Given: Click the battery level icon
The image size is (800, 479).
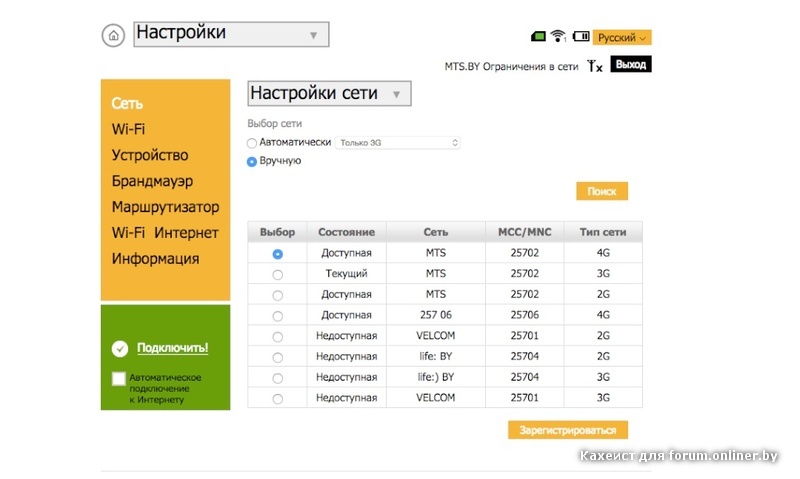Looking at the screenshot, I should [581, 37].
